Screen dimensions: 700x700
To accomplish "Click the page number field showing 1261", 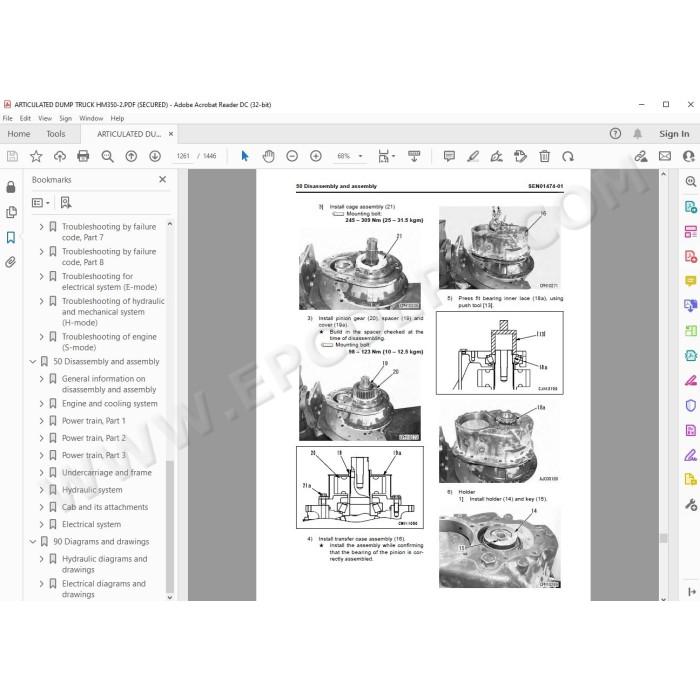I will coord(183,156).
